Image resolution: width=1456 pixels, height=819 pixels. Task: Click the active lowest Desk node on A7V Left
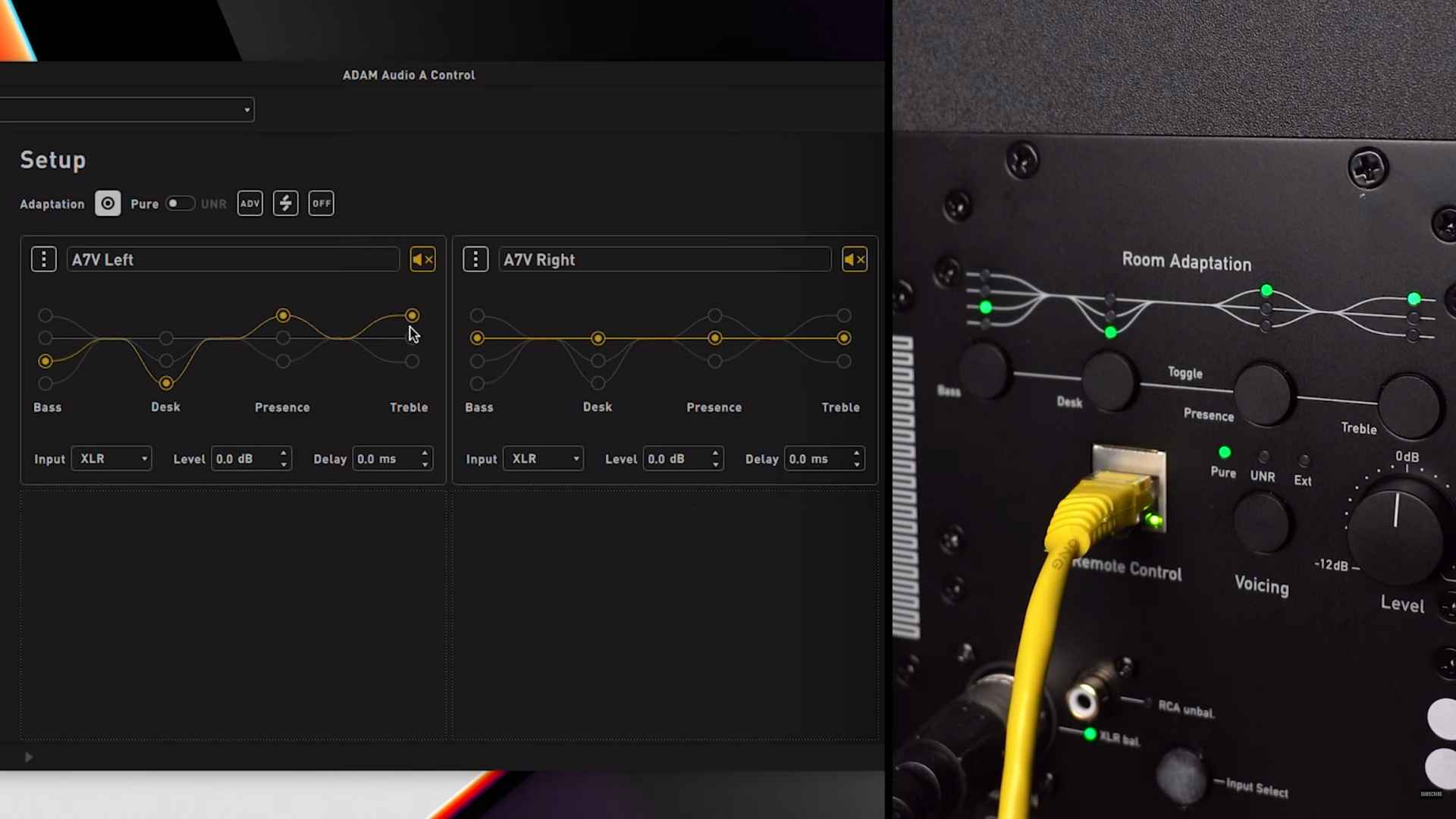tap(166, 384)
